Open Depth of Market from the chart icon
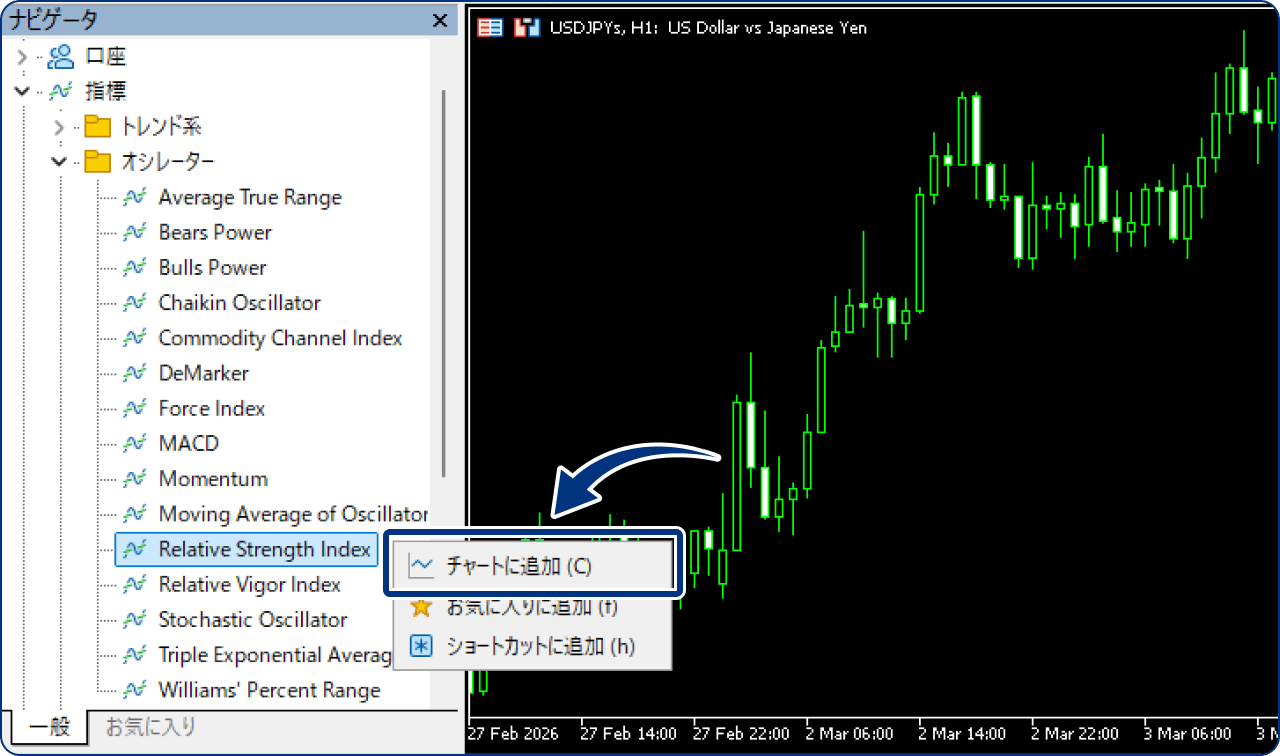 pos(489,27)
